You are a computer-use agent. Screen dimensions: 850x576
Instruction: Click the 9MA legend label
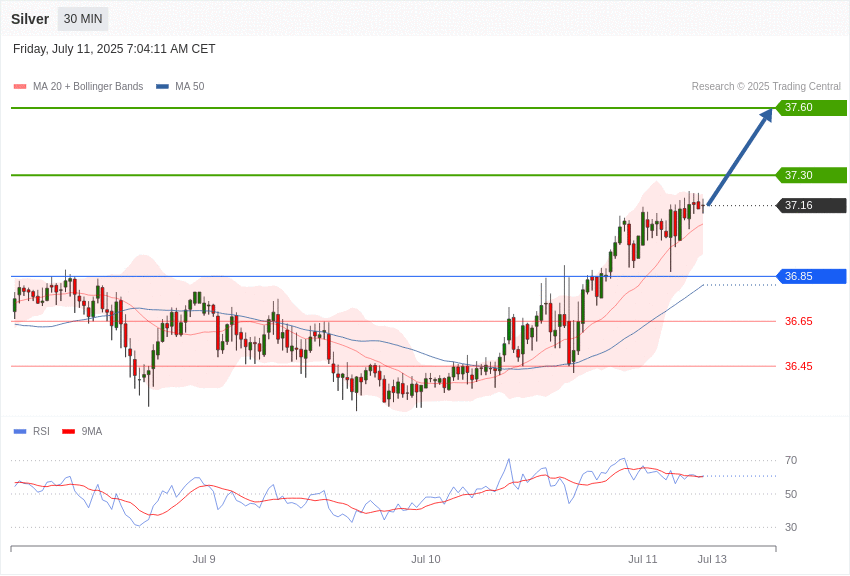(x=92, y=431)
